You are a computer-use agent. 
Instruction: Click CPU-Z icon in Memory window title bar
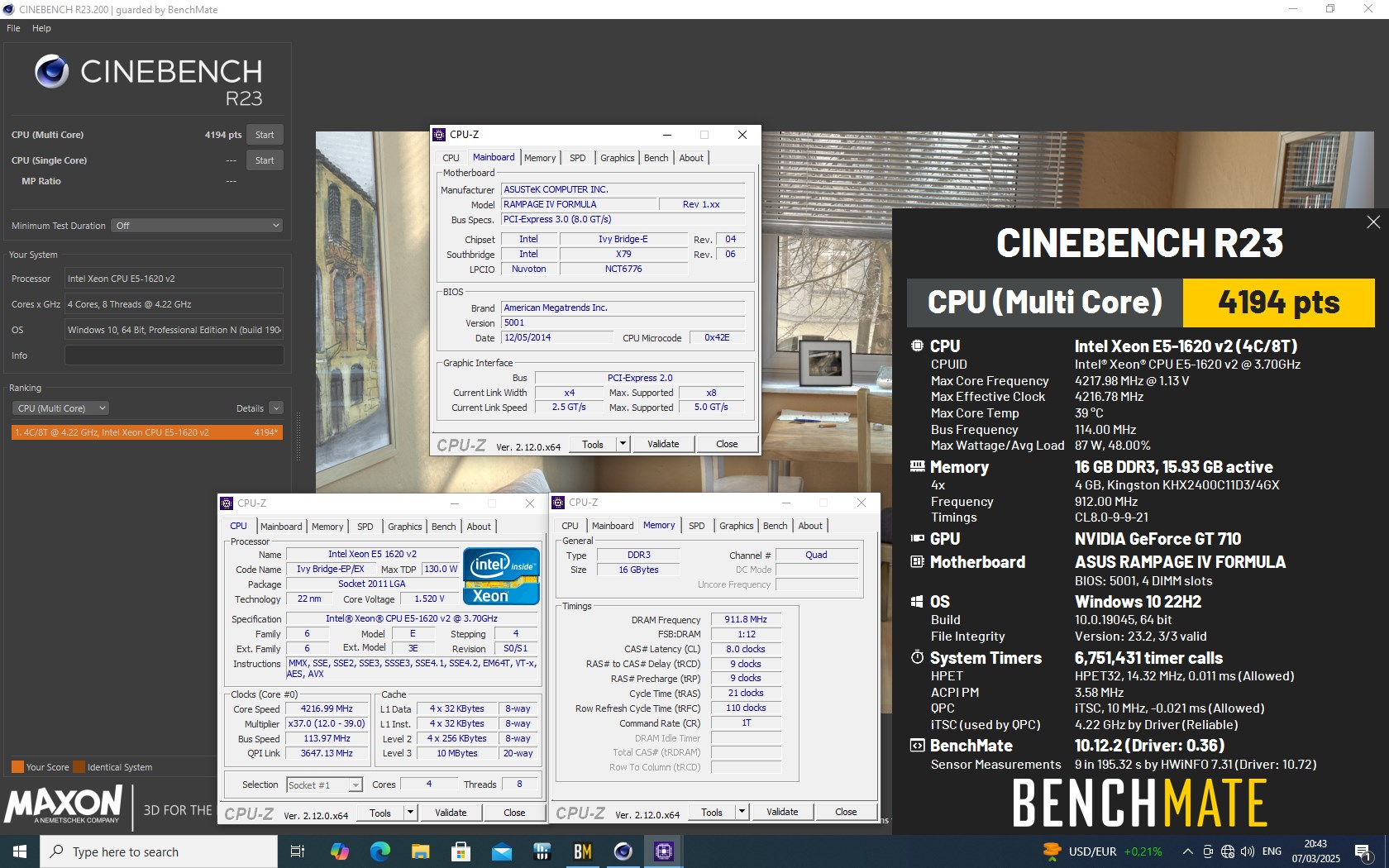558,503
